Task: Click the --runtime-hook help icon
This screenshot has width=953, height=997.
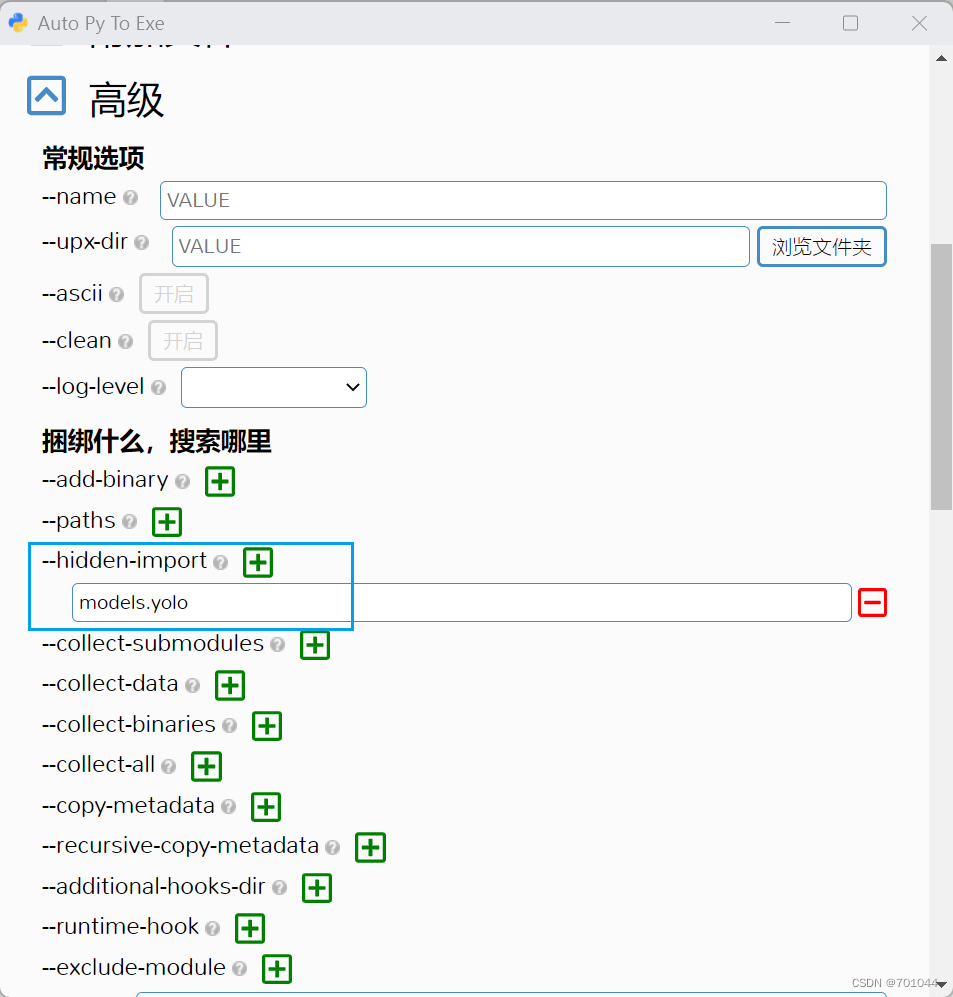Action: [212, 928]
